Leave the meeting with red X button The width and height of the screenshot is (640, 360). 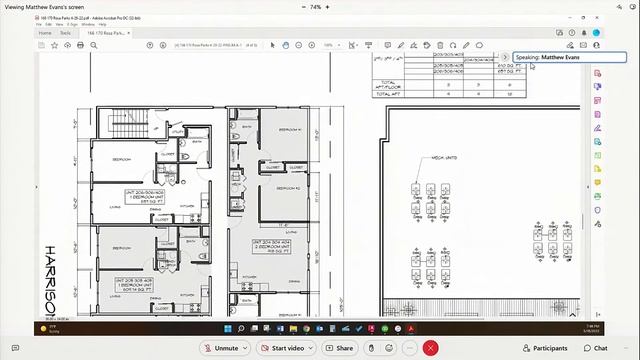point(430,348)
